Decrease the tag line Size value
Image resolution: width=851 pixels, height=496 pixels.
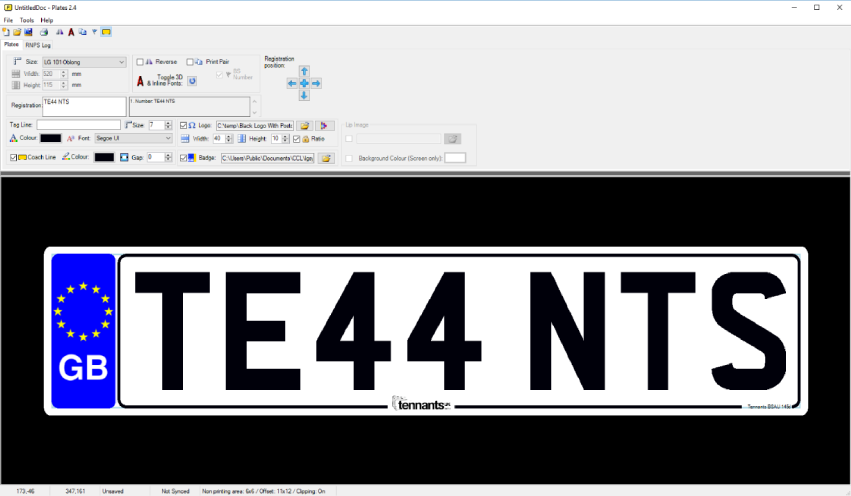point(168,128)
